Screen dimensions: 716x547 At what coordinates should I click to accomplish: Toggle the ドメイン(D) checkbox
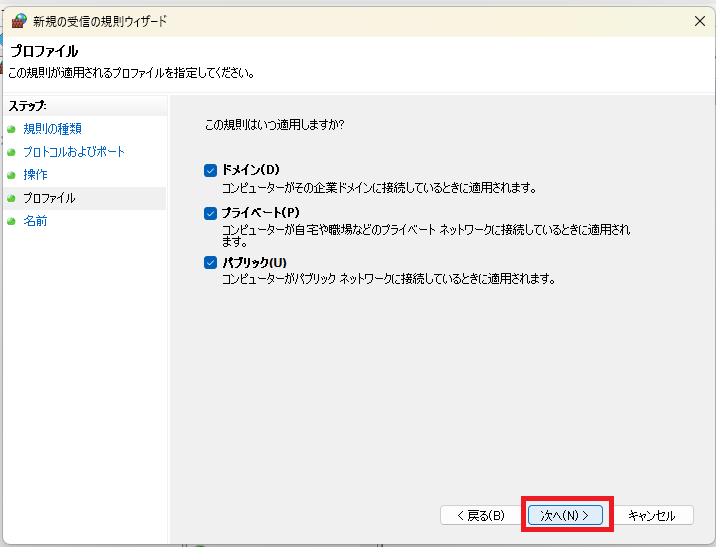[210, 170]
